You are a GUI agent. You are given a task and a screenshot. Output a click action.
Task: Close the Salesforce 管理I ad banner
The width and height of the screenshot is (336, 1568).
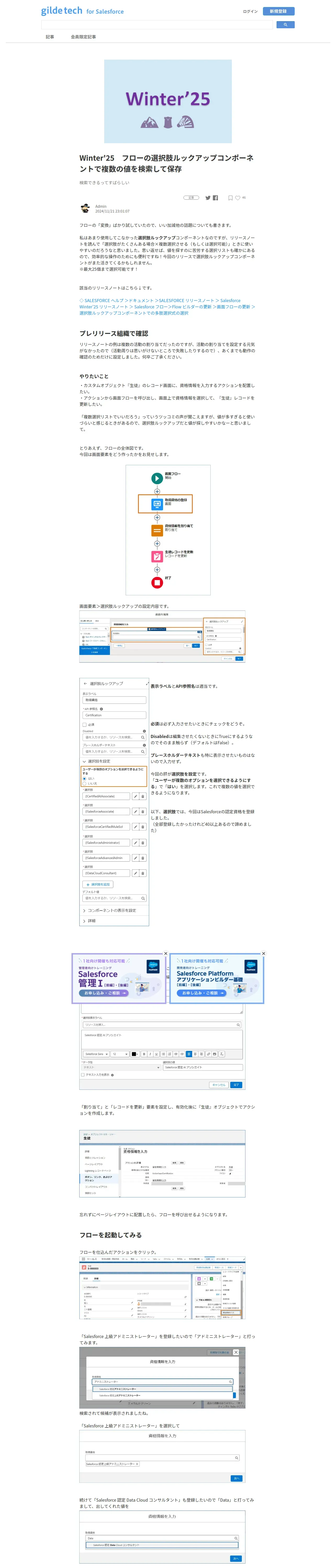coord(165,954)
